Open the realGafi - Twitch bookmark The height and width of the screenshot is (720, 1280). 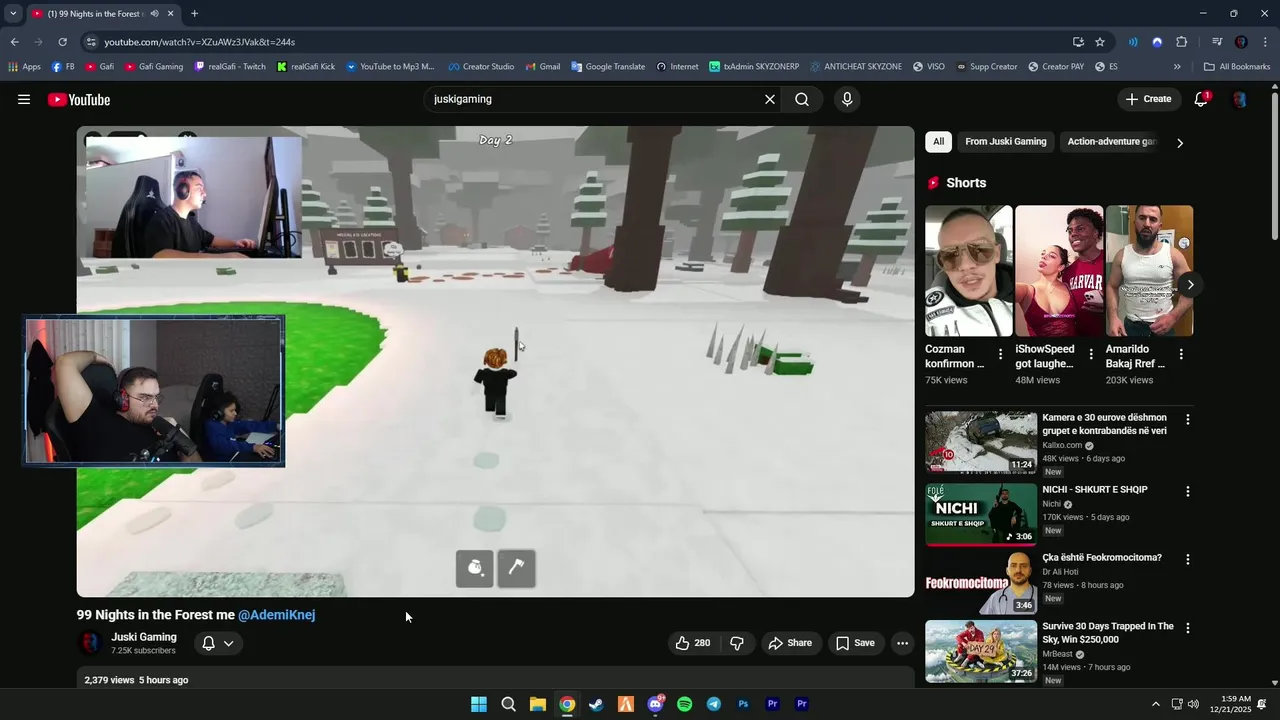(x=230, y=67)
